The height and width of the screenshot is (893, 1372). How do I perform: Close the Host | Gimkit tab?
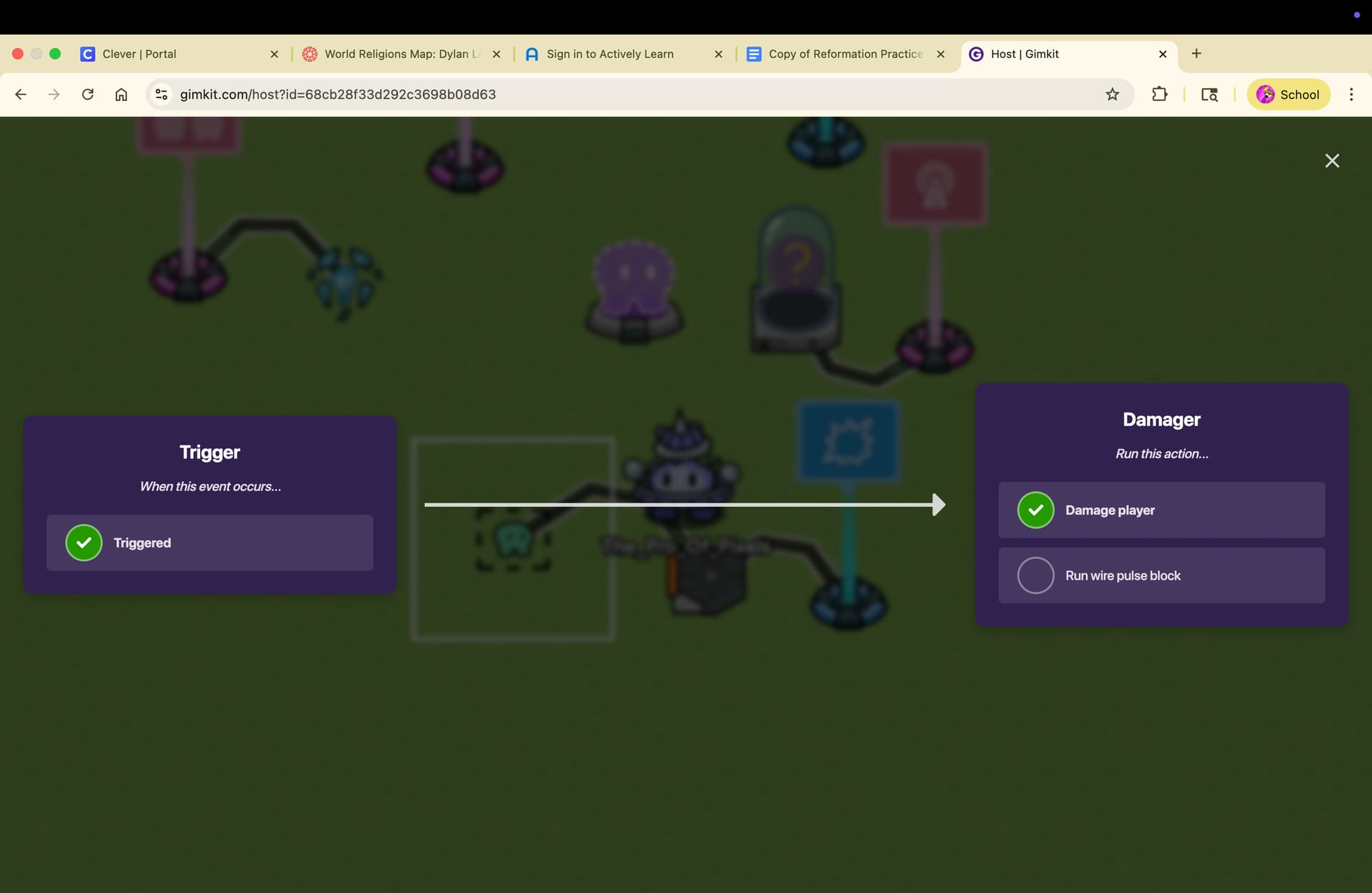tap(1162, 54)
